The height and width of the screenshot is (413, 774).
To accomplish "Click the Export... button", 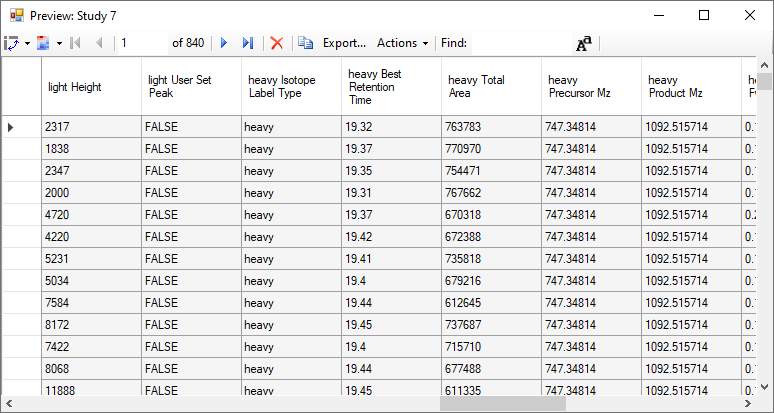I will tap(344, 43).
